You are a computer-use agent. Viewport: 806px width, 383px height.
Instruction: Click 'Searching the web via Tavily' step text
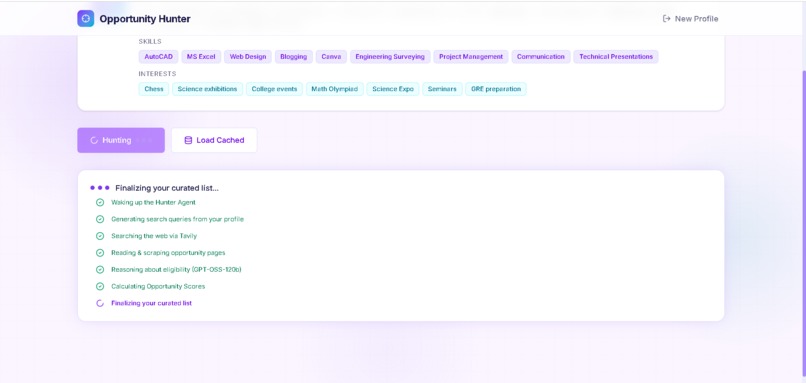click(154, 236)
